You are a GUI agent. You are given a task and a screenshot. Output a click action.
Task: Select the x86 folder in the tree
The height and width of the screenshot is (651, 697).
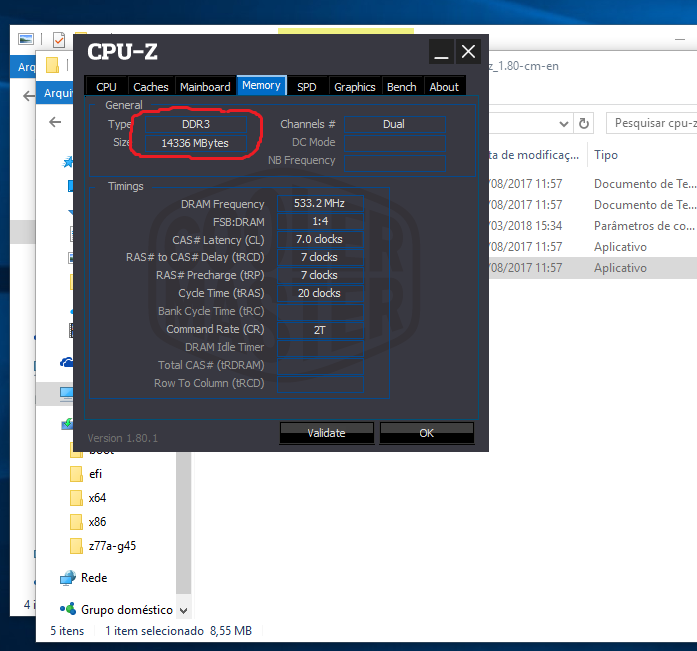tap(97, 522)
